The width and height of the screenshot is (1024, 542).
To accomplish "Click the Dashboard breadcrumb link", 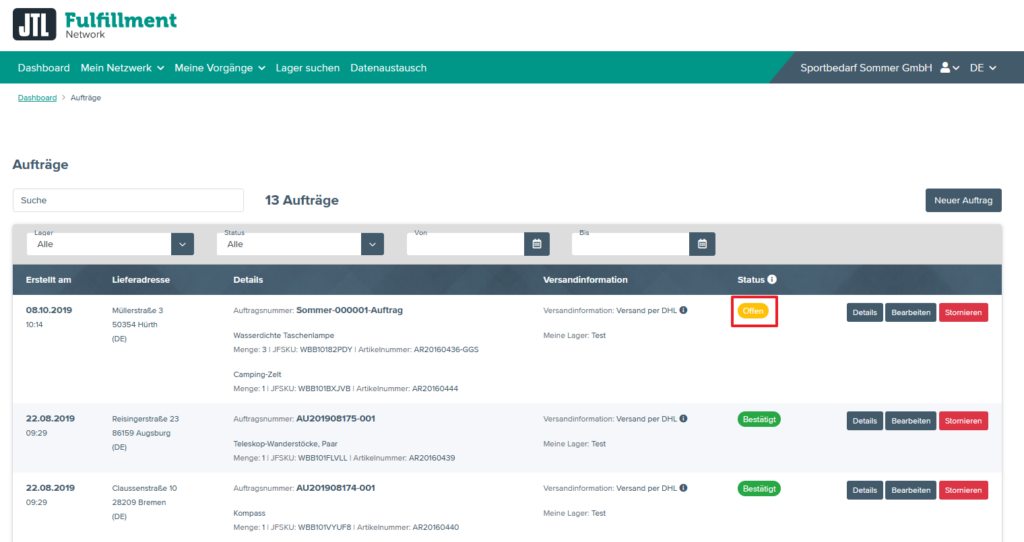I will pyautogui.click(x=37, y=98).
